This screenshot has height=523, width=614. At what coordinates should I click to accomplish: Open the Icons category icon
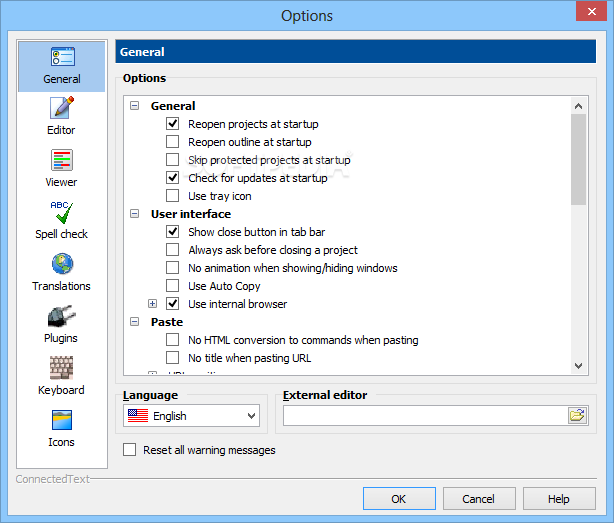(61, 420)
